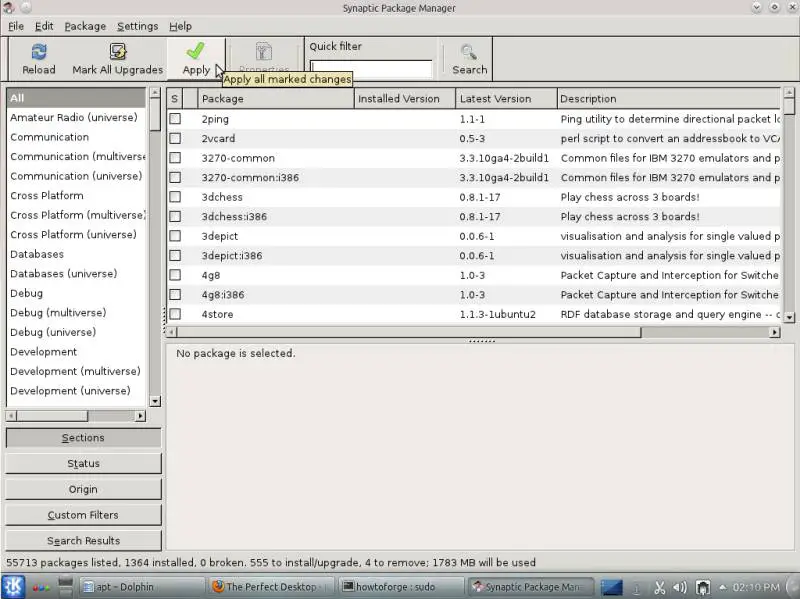
Task: Click the window menu icon in title bar
Action: pyautogui.click(x=9, y=8)
